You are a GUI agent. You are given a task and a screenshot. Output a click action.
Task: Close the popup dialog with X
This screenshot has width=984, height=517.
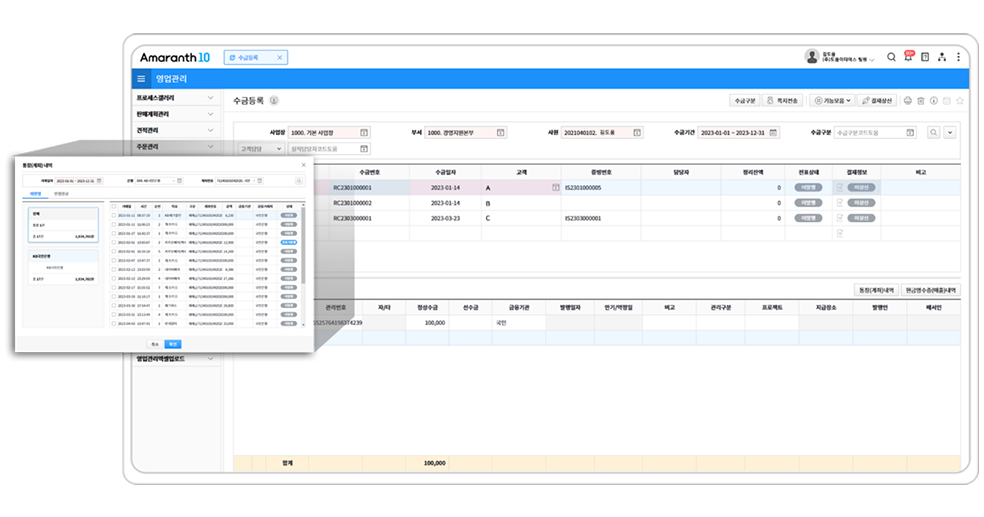(x=304, y=165)
